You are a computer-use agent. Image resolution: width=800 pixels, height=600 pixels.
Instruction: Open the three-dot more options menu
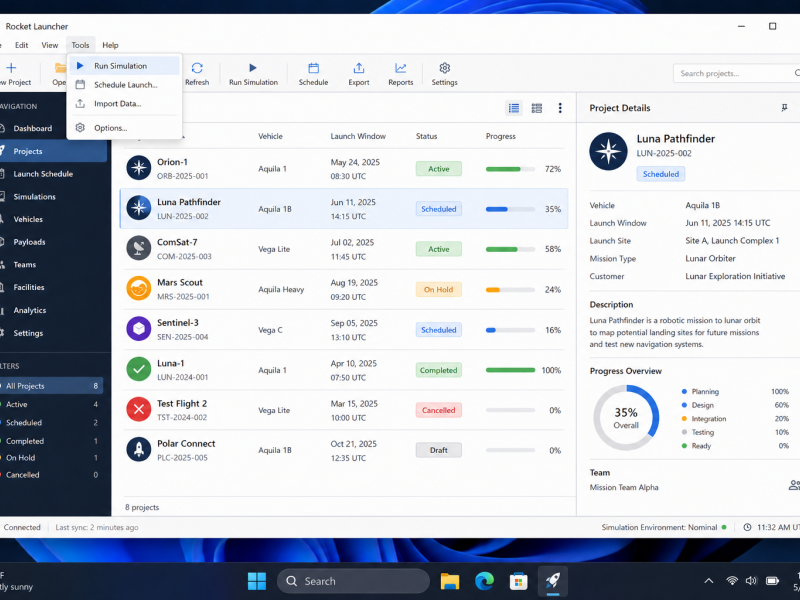click(x=560, y=108)
